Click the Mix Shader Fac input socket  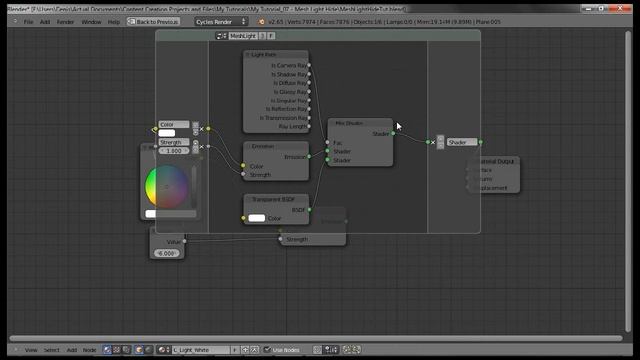pos(327,142)
